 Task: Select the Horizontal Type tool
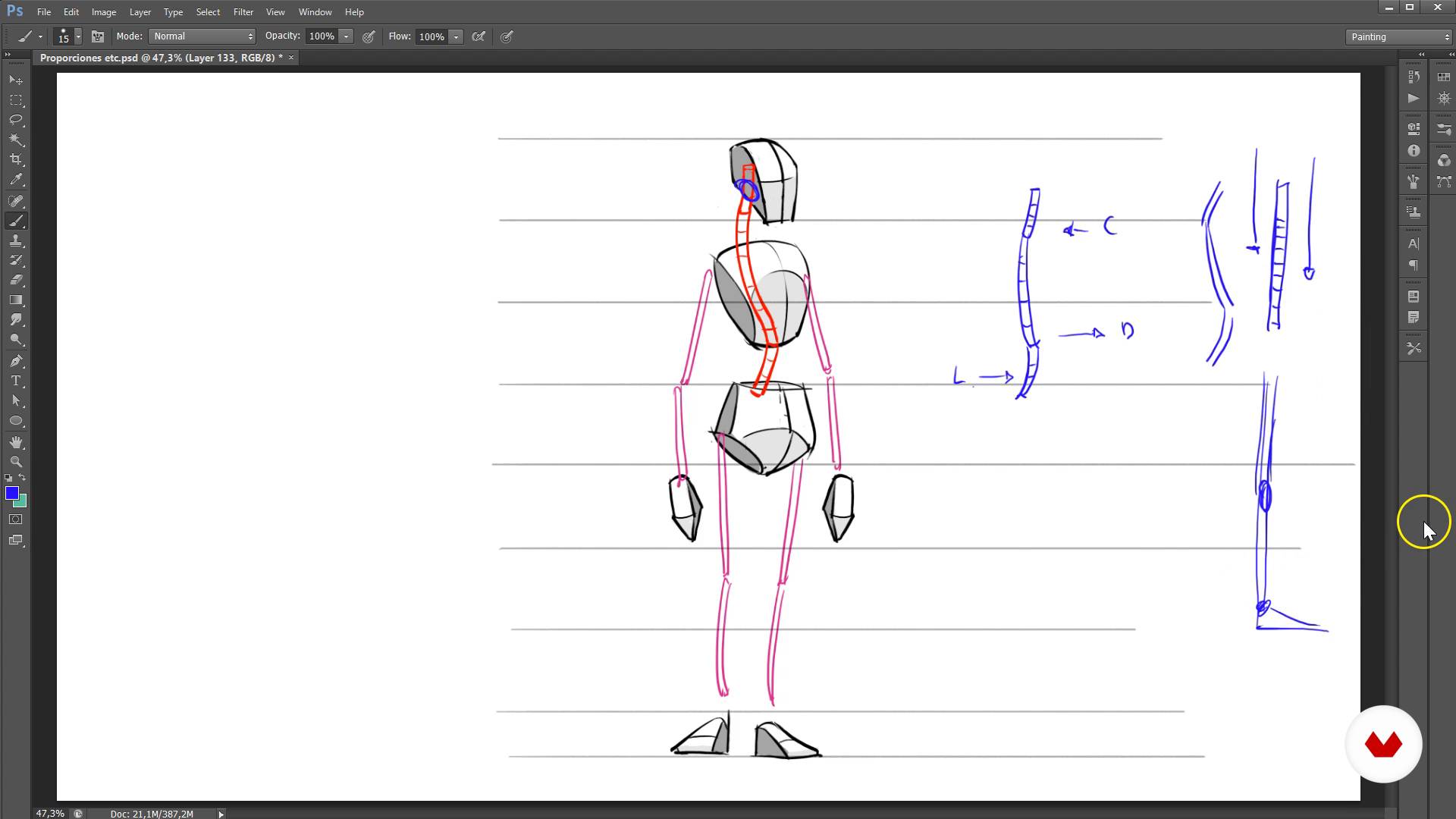pyautogui.click(x=16, y=381)
